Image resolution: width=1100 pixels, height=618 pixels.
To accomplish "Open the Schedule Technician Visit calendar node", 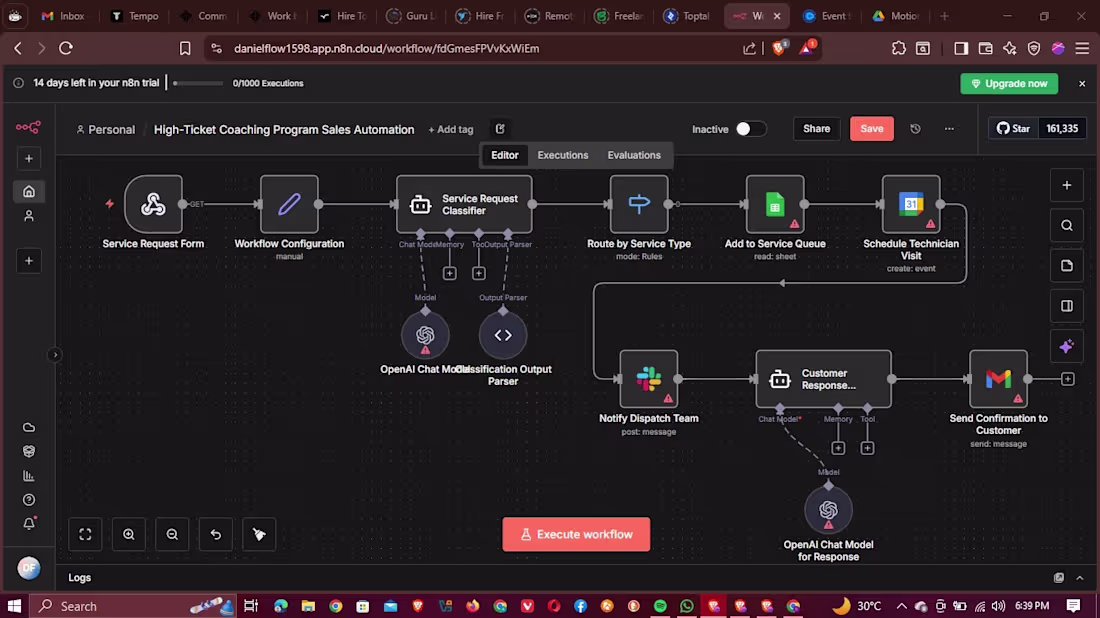I will point(911,204).
